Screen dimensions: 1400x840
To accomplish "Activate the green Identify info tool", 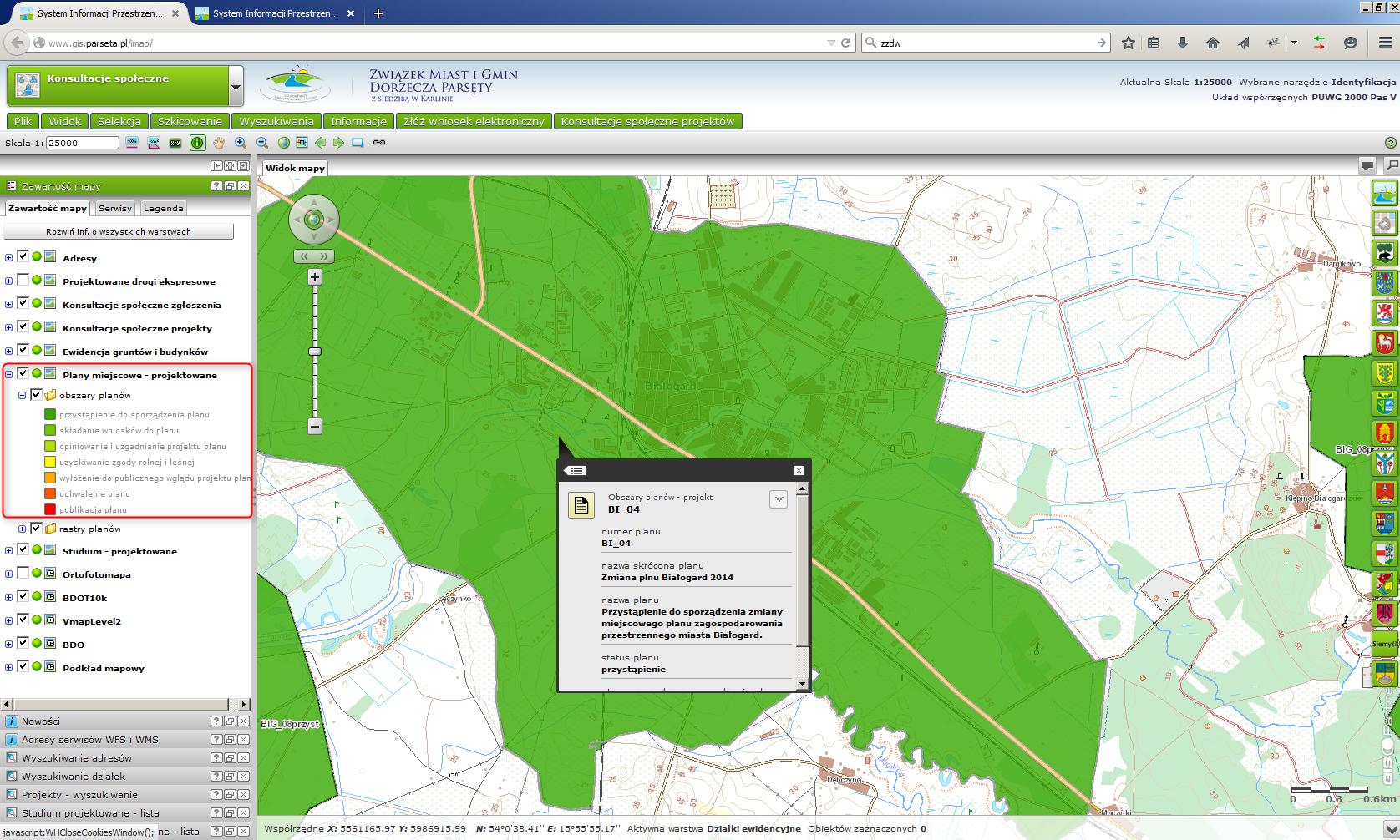I will tap(197, 143).
